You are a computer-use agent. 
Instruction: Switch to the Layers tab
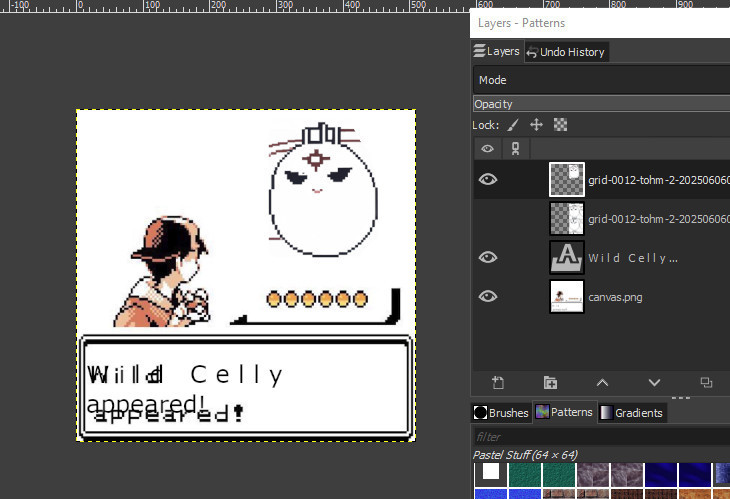497,51
